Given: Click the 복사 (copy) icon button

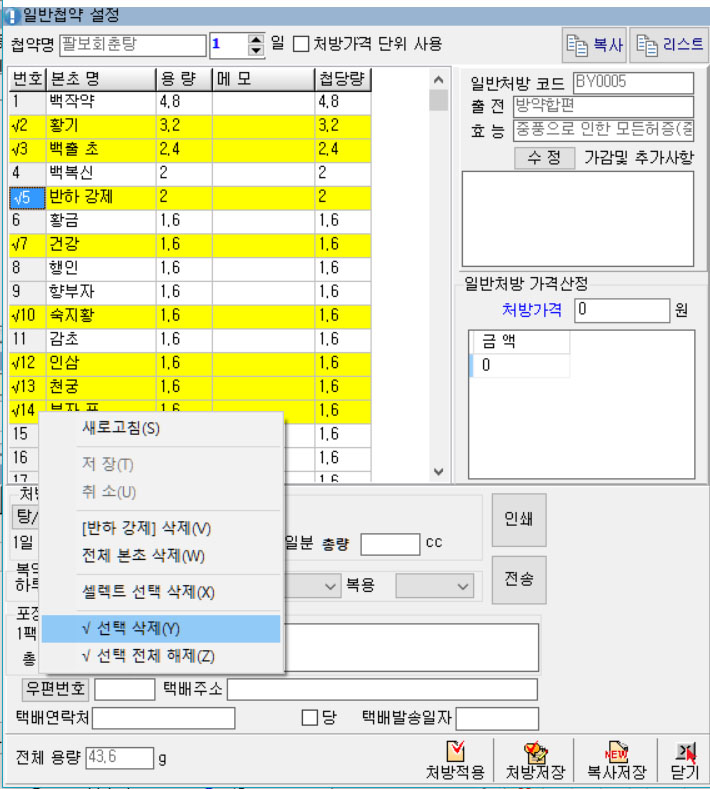Looking at the screenshot, I should [594, 45].
